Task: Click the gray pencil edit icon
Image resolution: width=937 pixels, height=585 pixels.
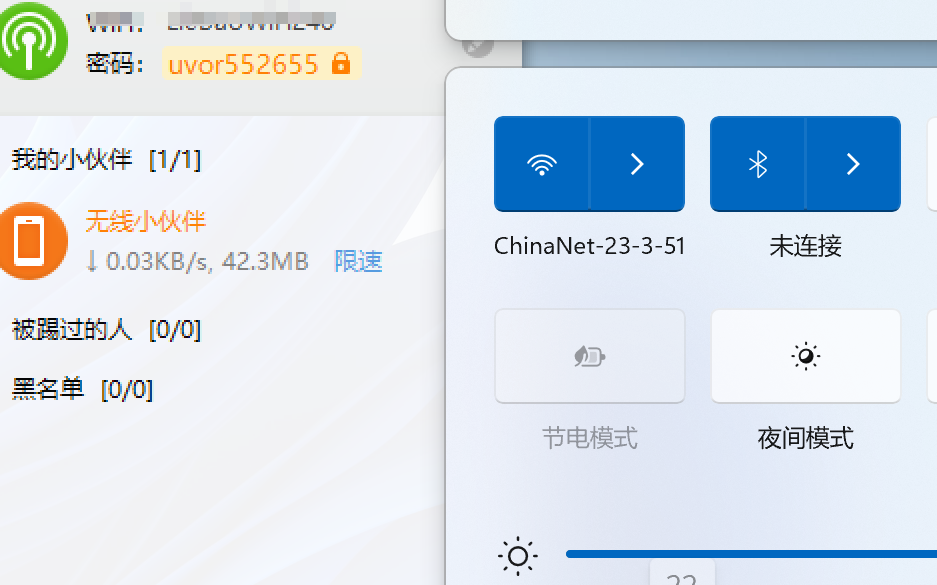Action: pos(477,45)
